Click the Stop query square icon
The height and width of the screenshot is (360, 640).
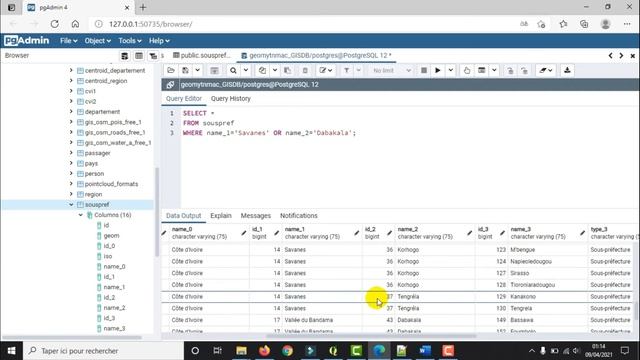click(x=424, y=71)
